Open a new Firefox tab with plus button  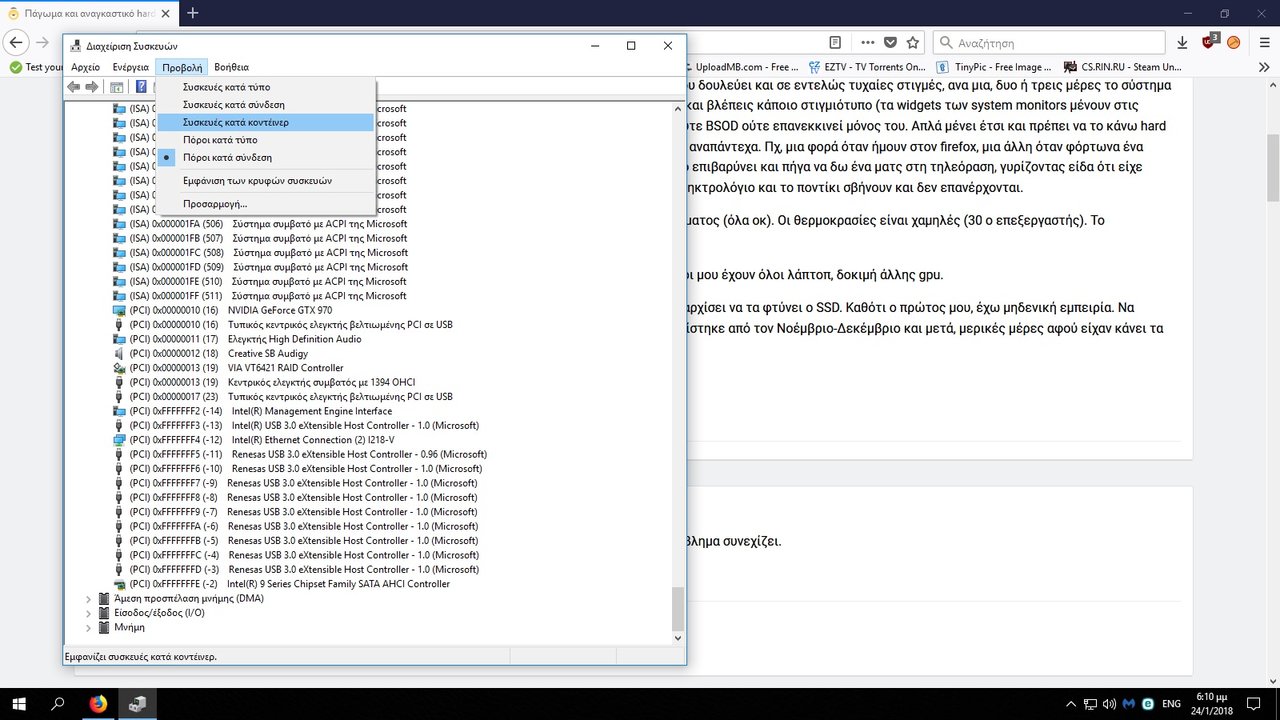(x=193, y=13)
